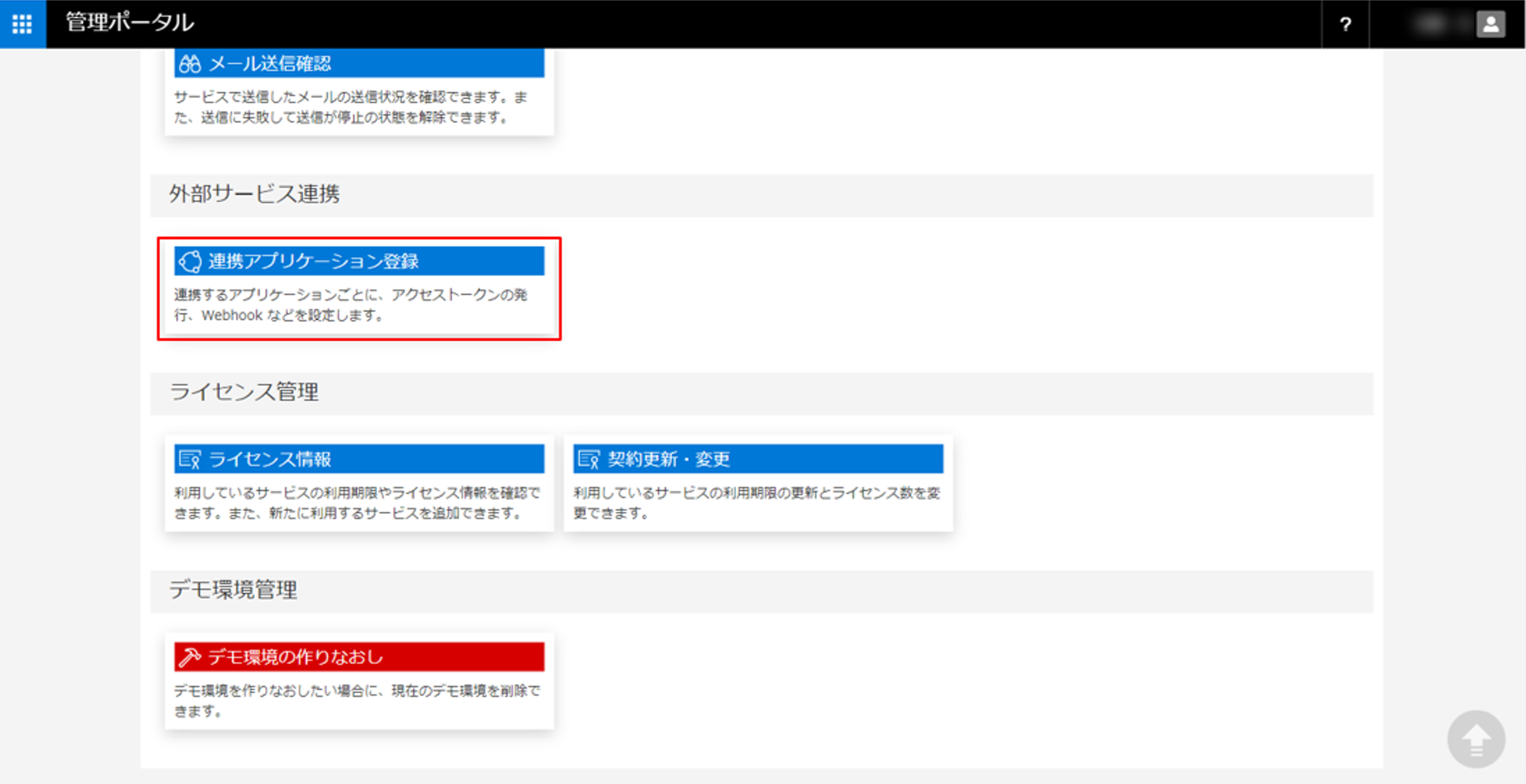Open 連携アプリケーション登録 header link

tap(313, 261)
